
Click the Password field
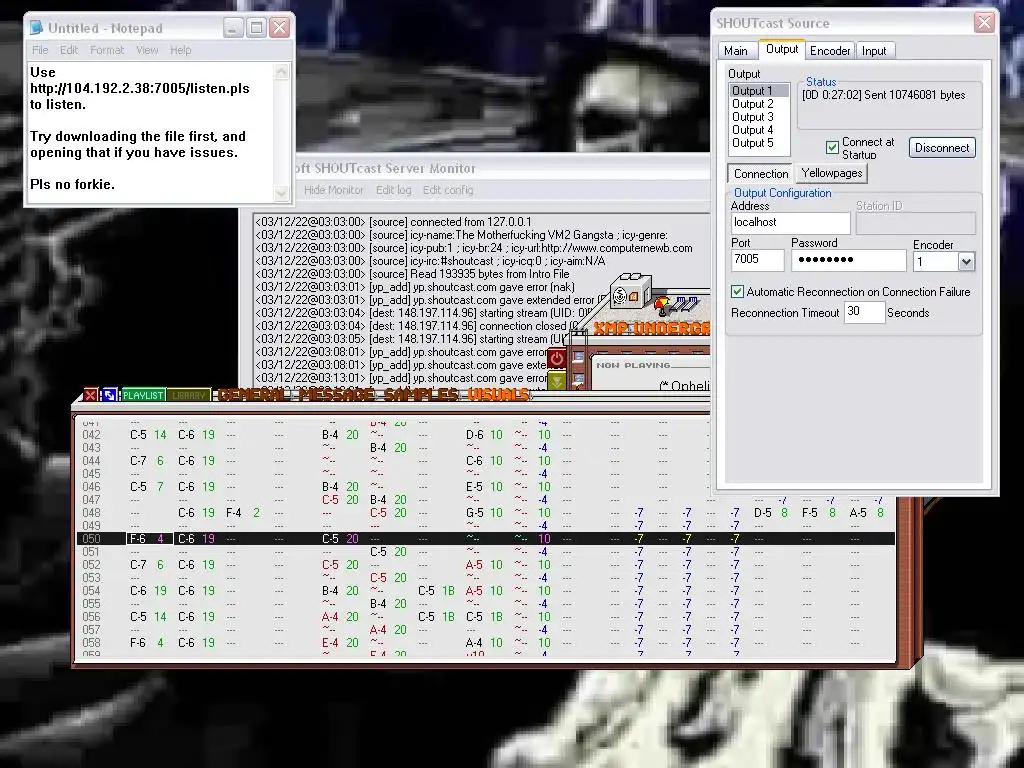[849, 260]
